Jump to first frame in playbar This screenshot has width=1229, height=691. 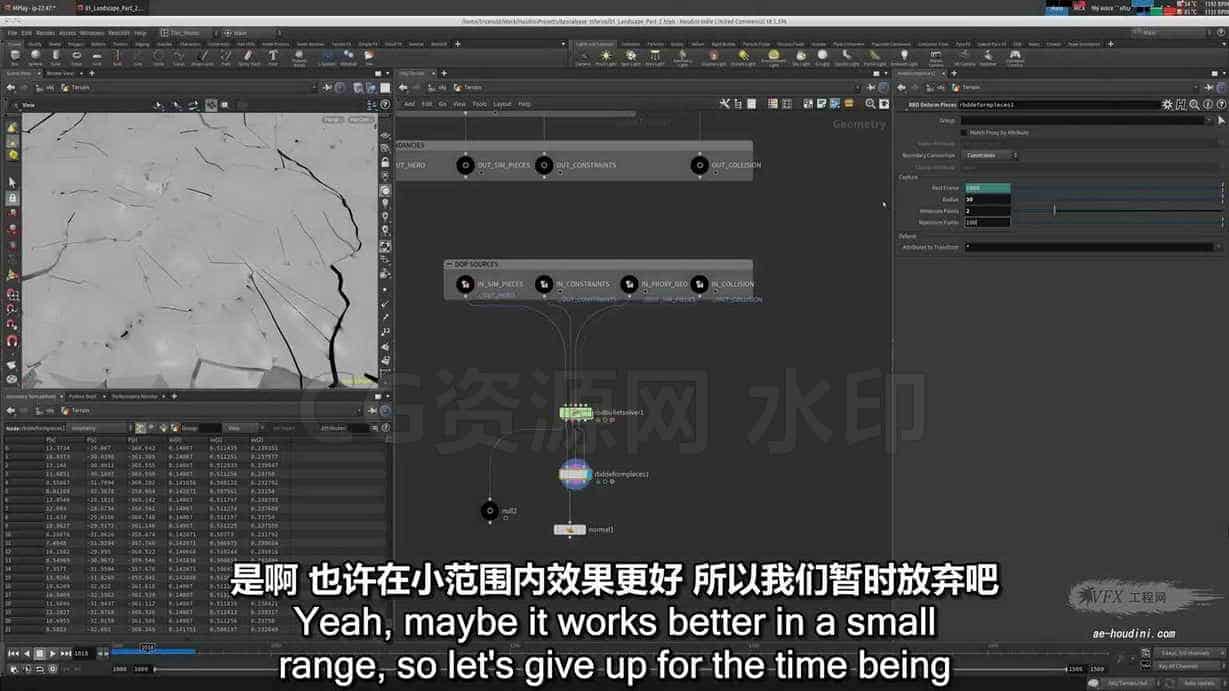tap(12, 653)
